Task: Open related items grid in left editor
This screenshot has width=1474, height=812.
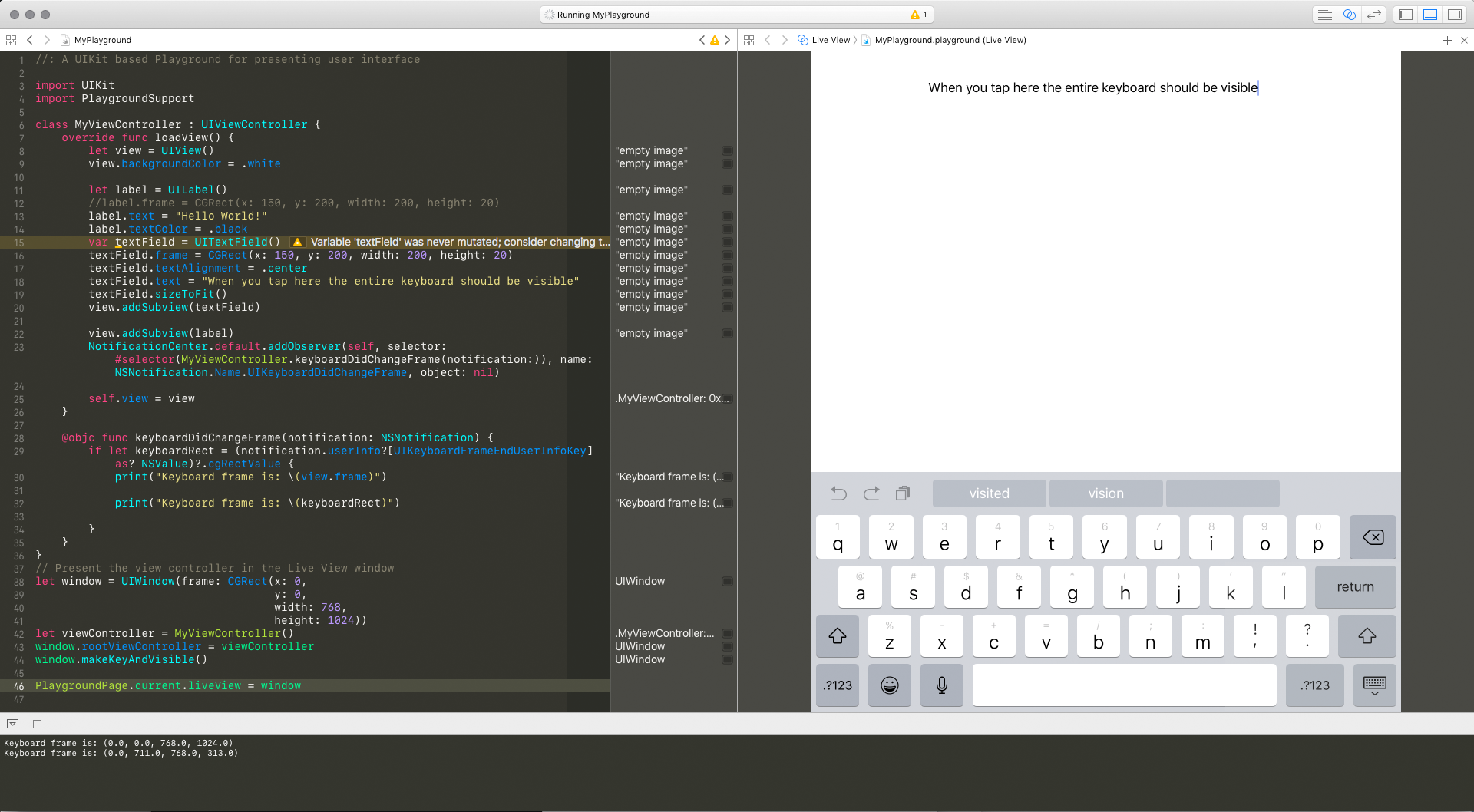Action: [x=11, y=40]
